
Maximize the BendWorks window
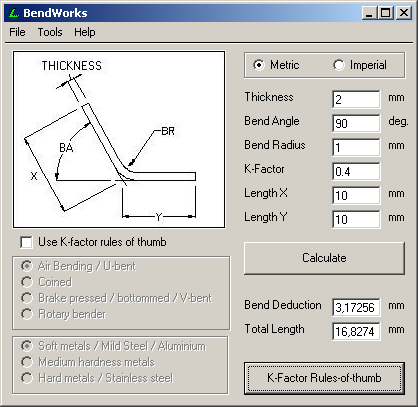[x=385, y=13]
